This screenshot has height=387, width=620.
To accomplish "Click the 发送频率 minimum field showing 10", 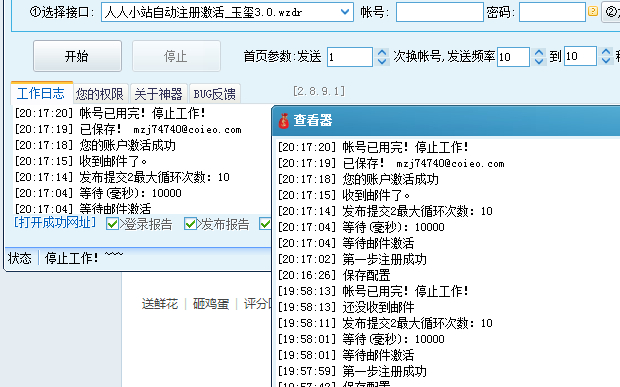I will click(513, 57).
